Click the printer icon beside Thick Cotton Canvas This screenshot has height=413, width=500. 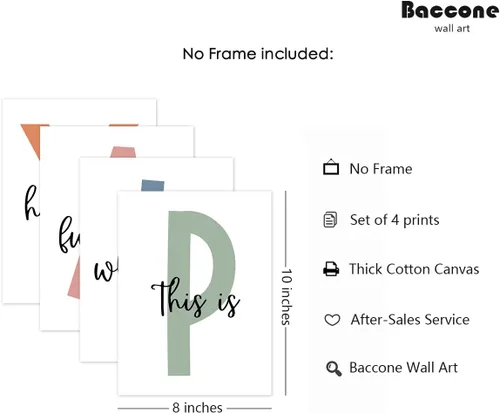[x=331, y=269]
